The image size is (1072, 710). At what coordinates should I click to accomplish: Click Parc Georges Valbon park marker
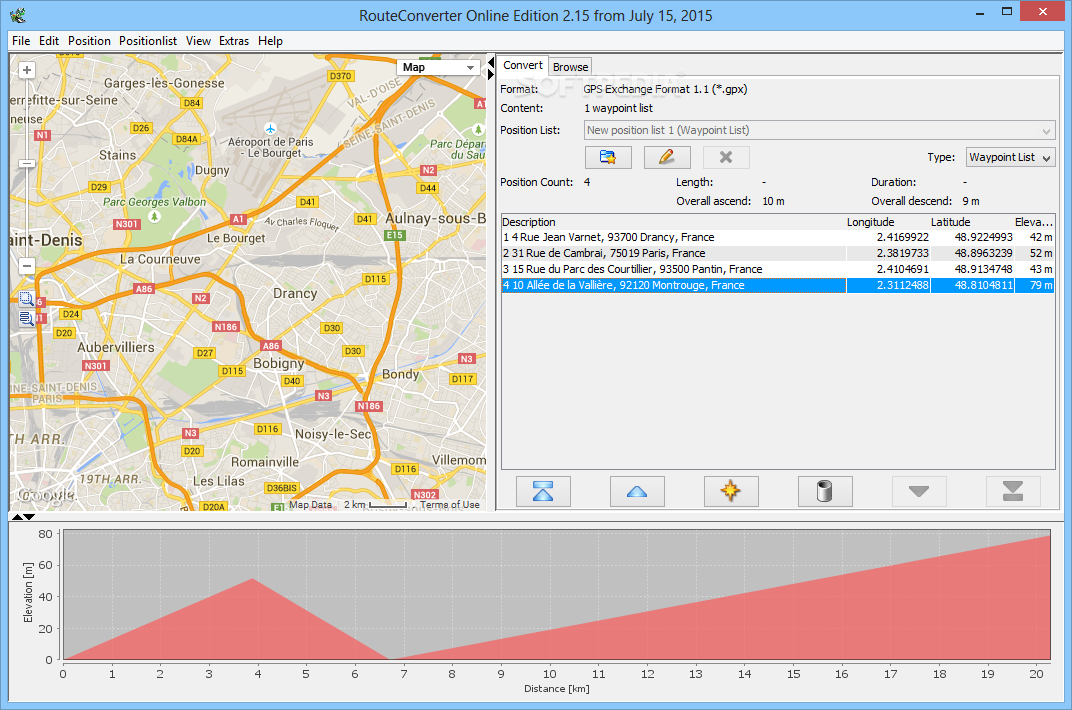pos(155,217)
